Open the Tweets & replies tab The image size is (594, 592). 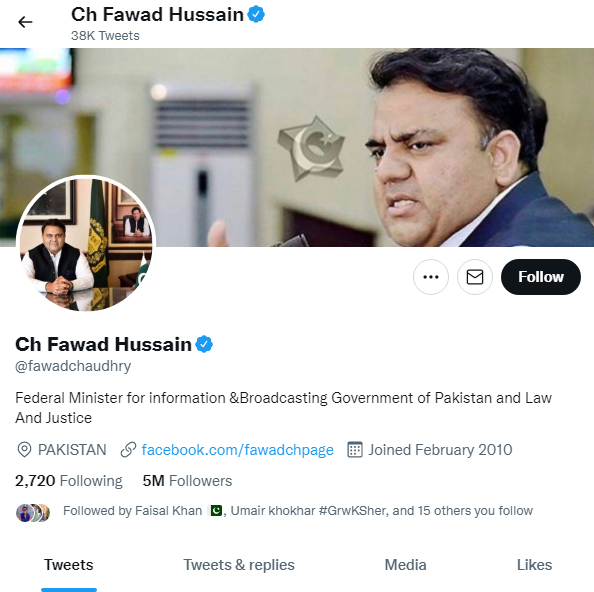click(239, 565)
